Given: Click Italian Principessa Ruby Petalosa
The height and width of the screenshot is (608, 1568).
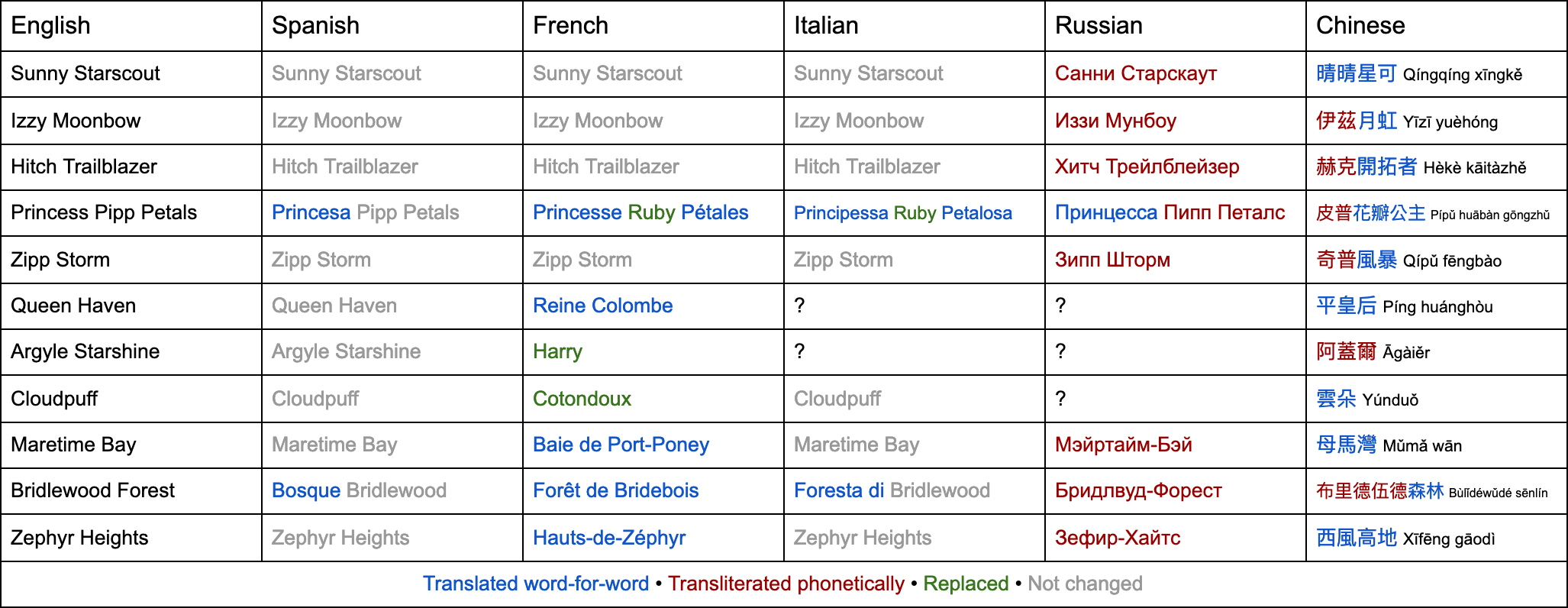Looking at the screenshot, I should (902, 213).
